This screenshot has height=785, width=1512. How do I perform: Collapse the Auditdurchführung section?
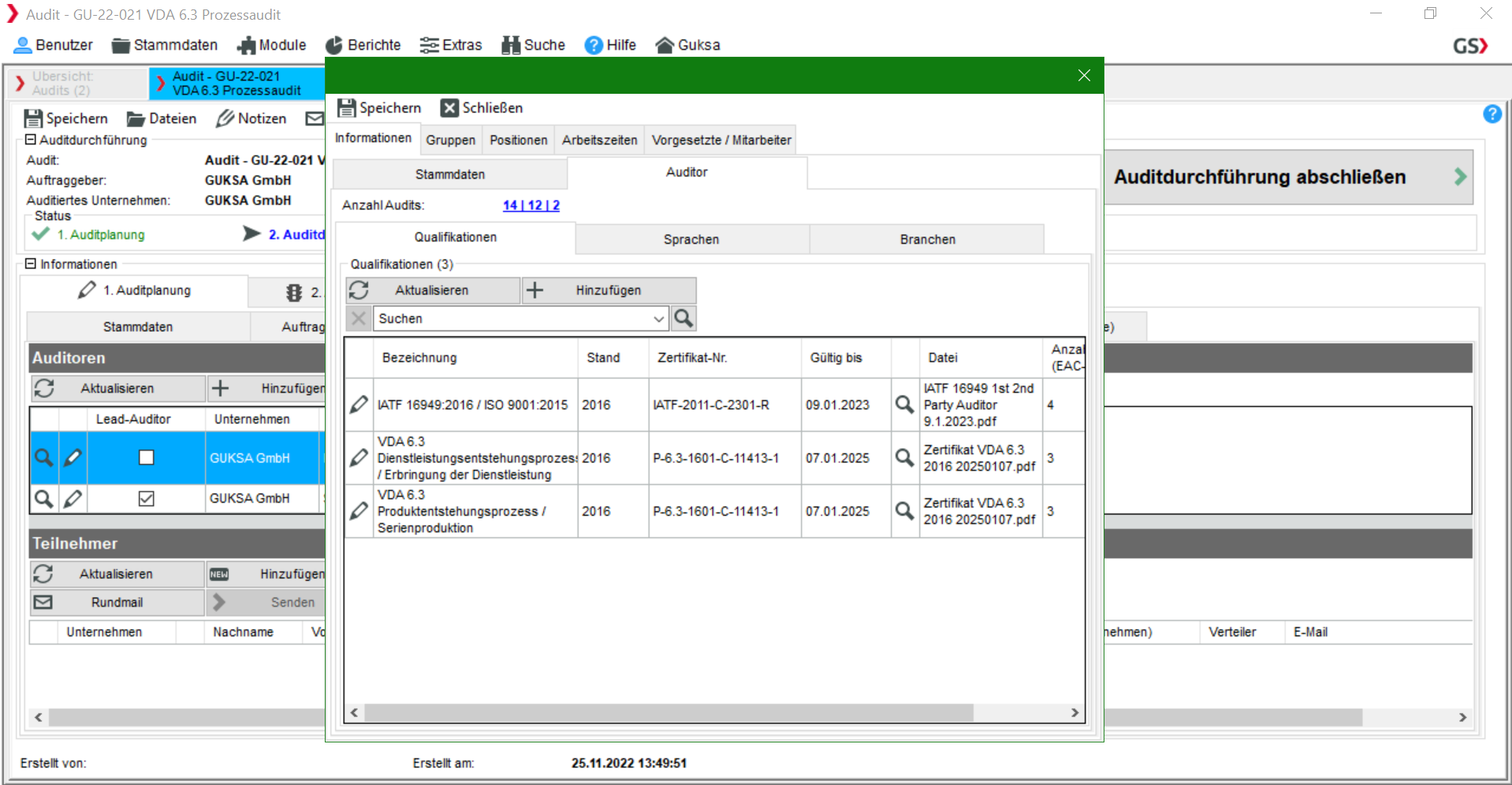click(x=31, y=140)
